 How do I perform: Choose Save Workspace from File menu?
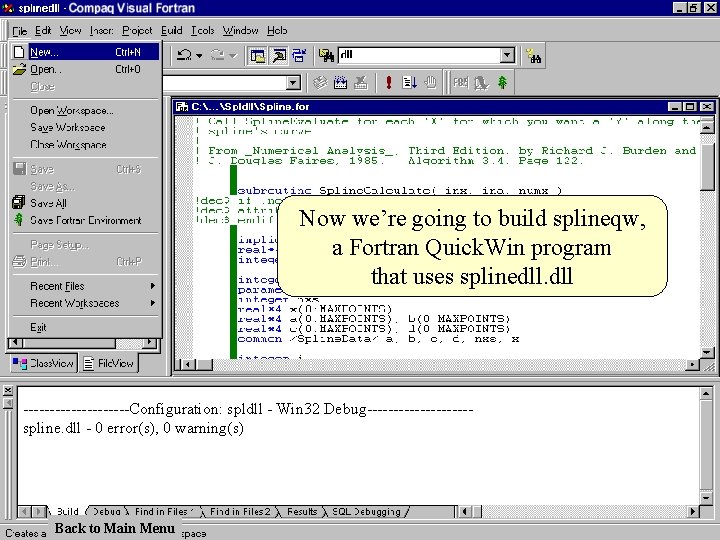[85, 128]
